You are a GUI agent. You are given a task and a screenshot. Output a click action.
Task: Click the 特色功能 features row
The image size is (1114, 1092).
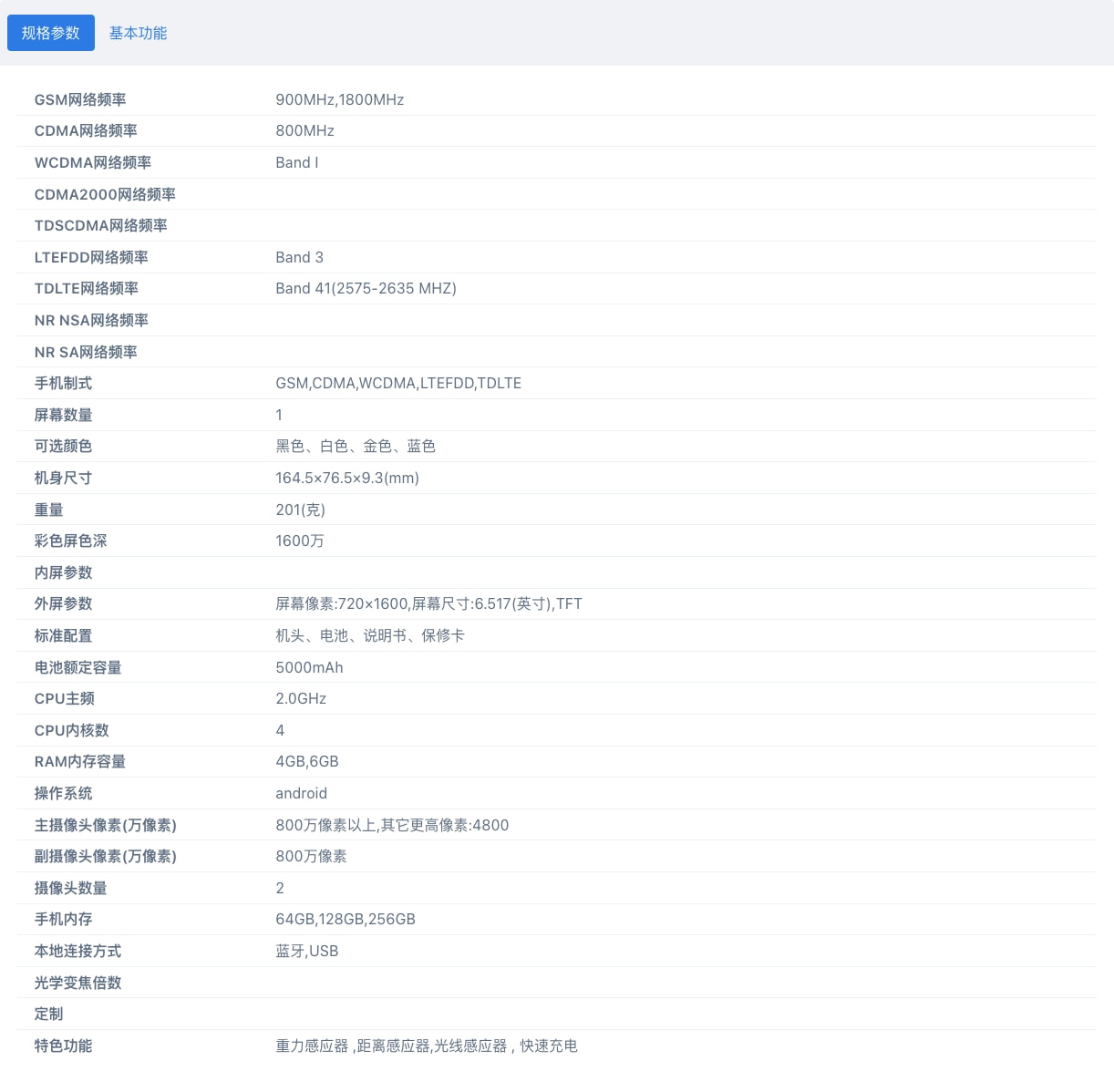63,1046
